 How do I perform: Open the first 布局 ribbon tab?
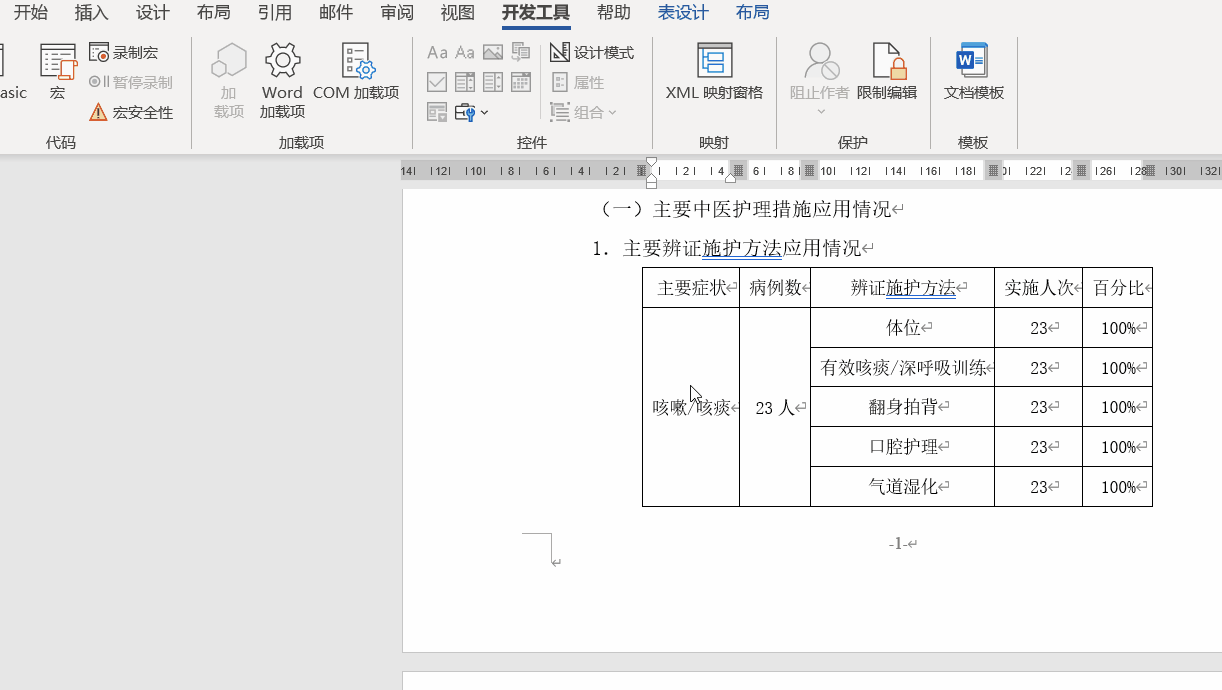[x=214, y=13]
